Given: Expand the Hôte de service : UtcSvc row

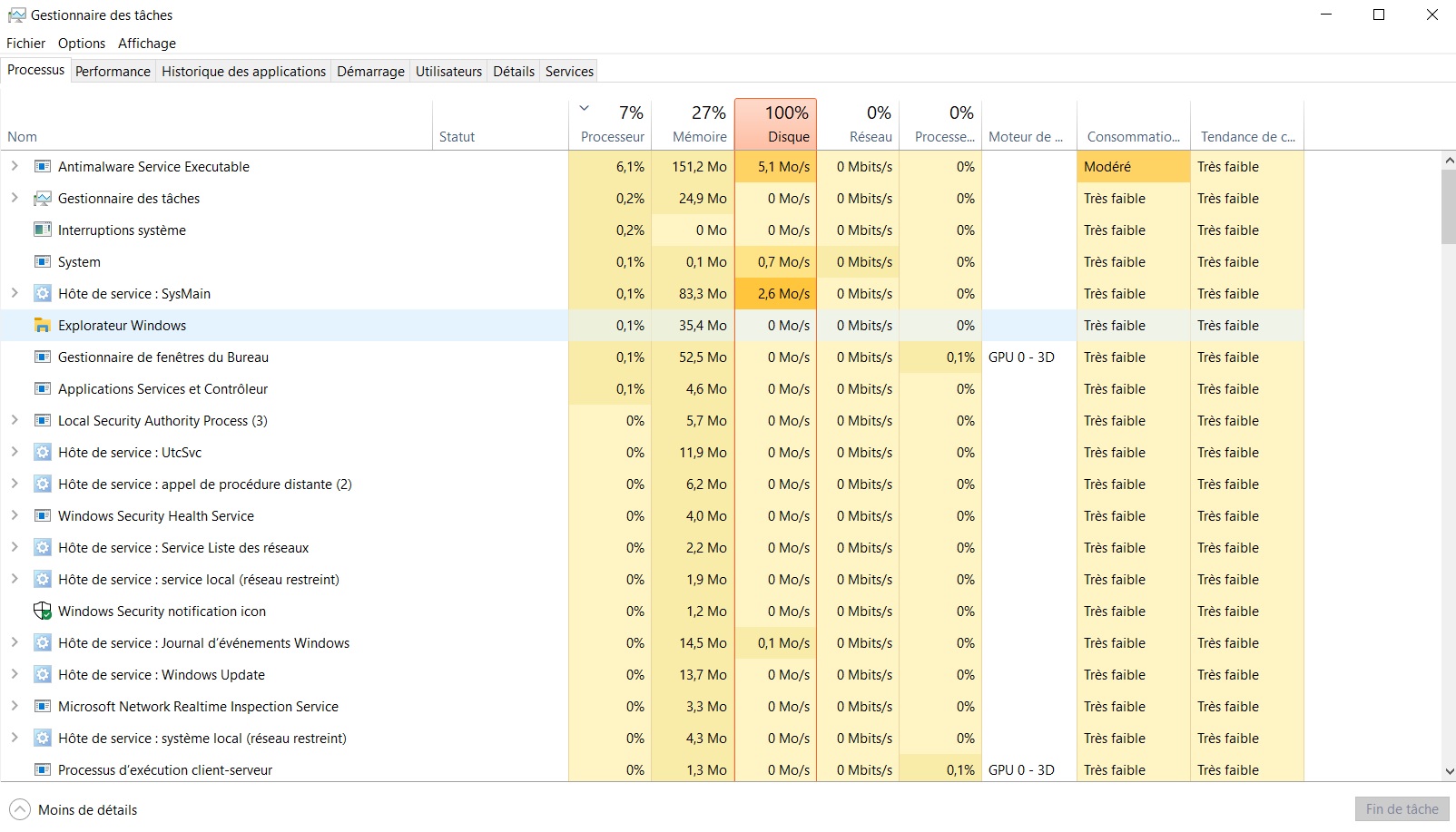Looking at the screenshot, I should (x=14, y=452).
